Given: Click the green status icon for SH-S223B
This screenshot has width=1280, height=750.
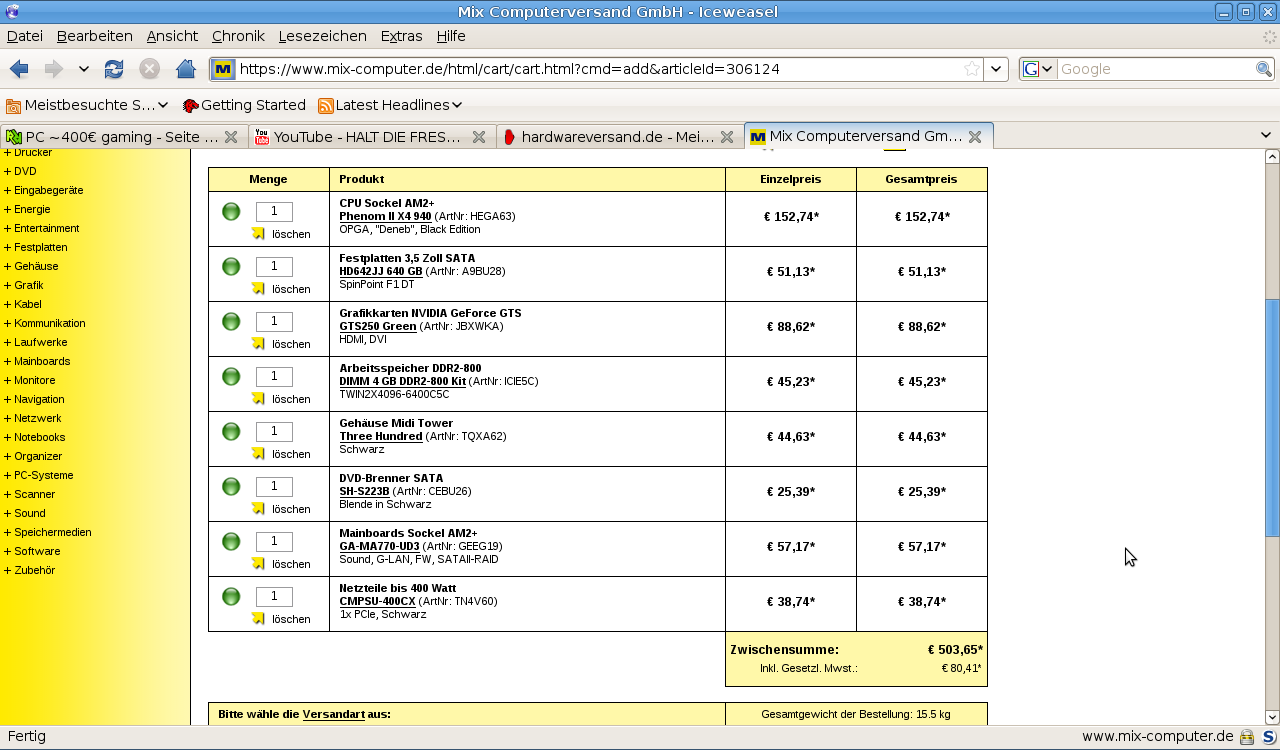Looking at the screenshot, I should point(231,486).
